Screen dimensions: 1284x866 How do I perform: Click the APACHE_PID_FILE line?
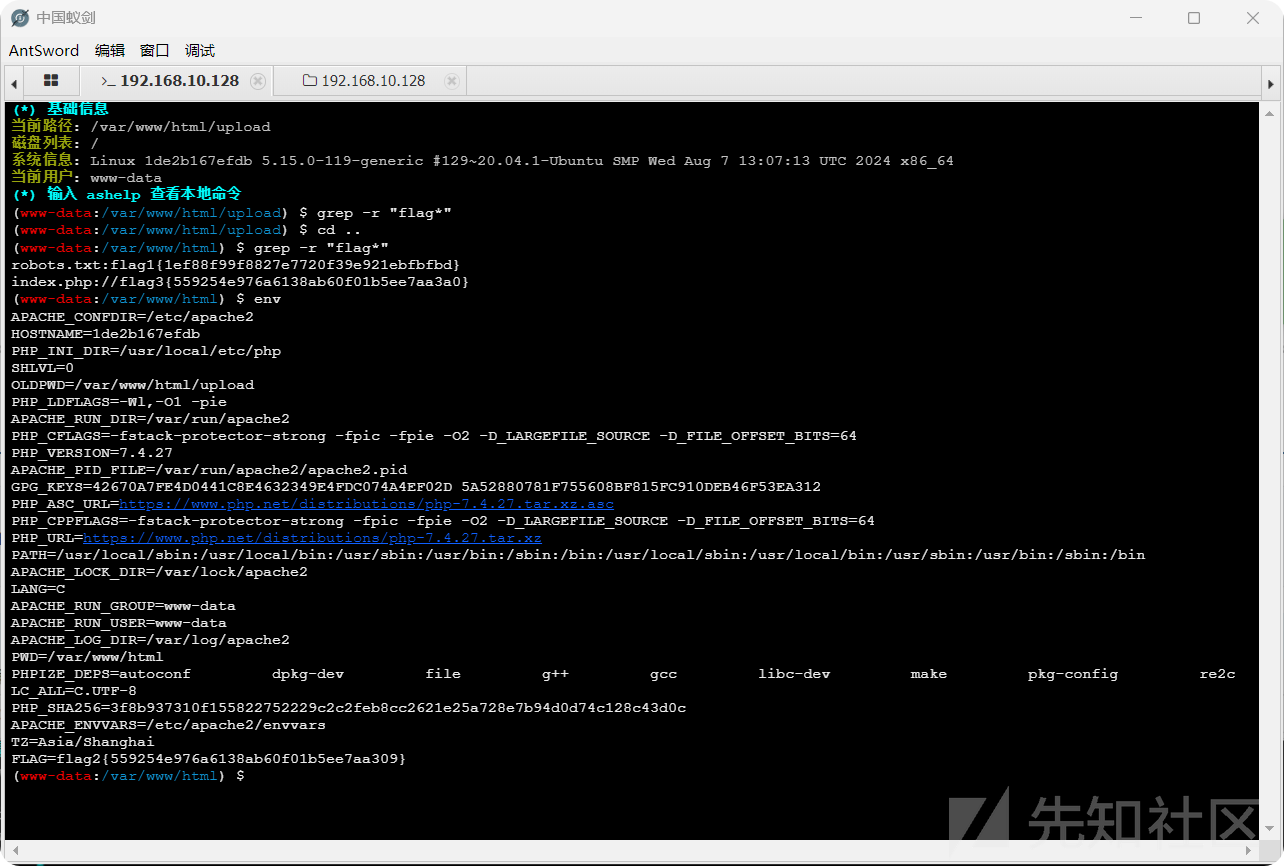pyautogui.click(x=209, y=470)
